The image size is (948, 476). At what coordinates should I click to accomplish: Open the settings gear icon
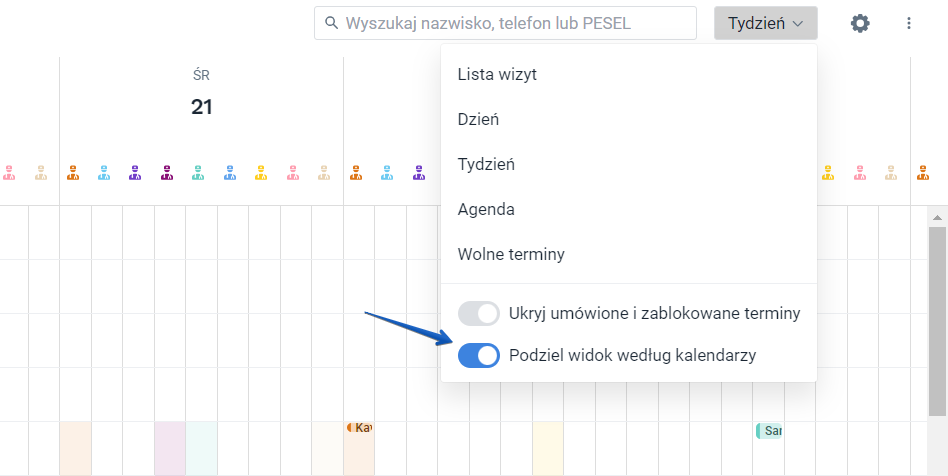click(x=860, y=23)
